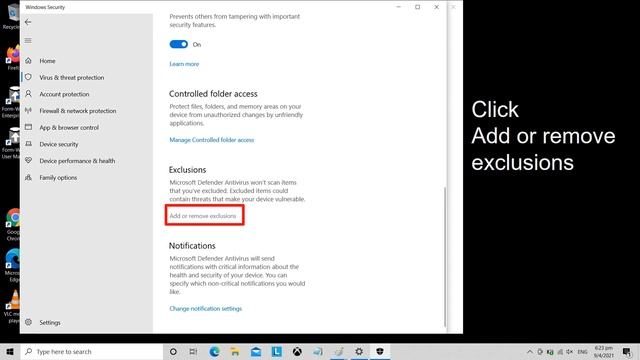Image resolution: width=640 pixels, height=360 pixels.
Task: Expand hidden system tray icons chevron
Action: point(530,351)
